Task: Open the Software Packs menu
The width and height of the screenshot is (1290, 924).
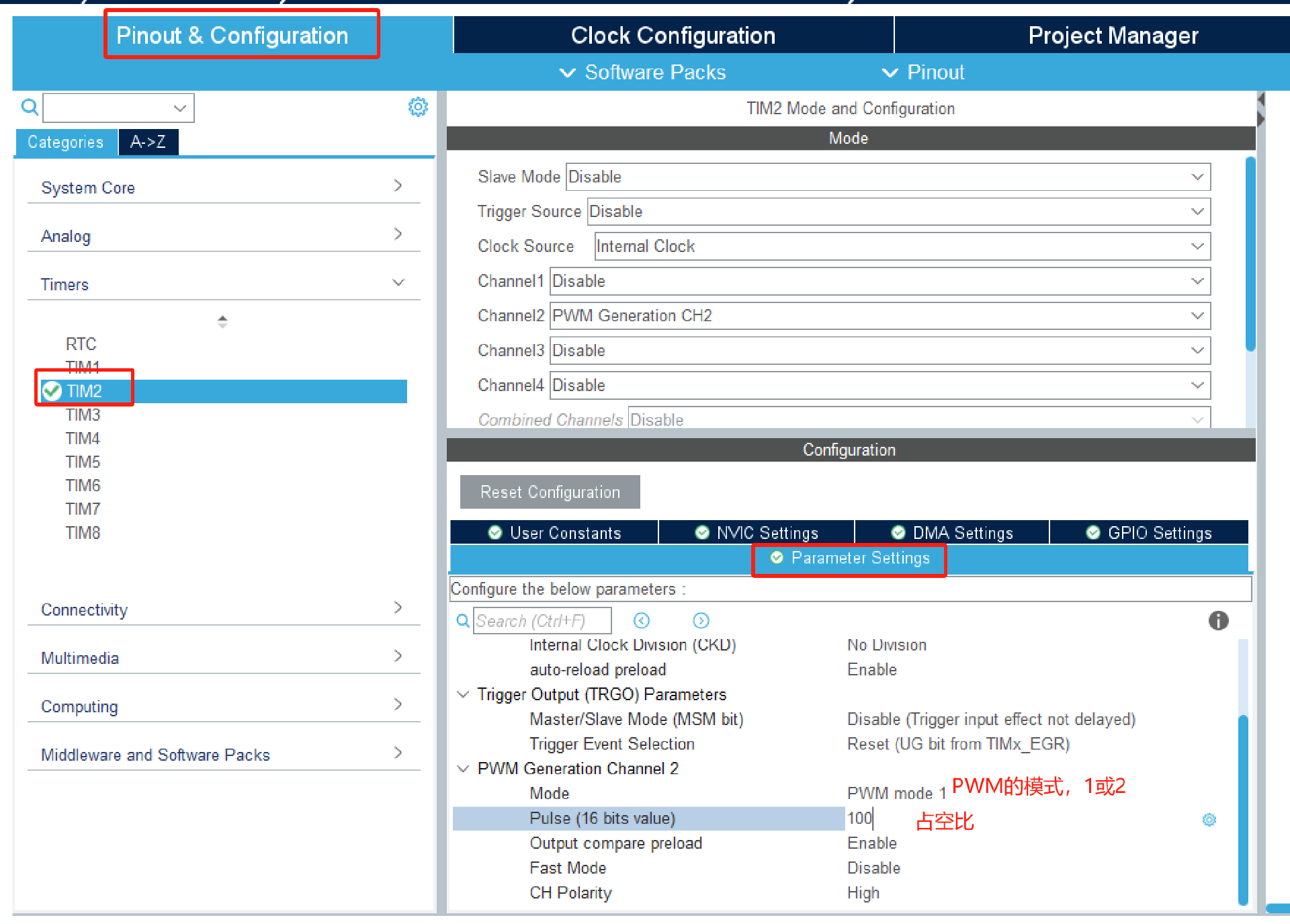Action: [x=643, y=73]
